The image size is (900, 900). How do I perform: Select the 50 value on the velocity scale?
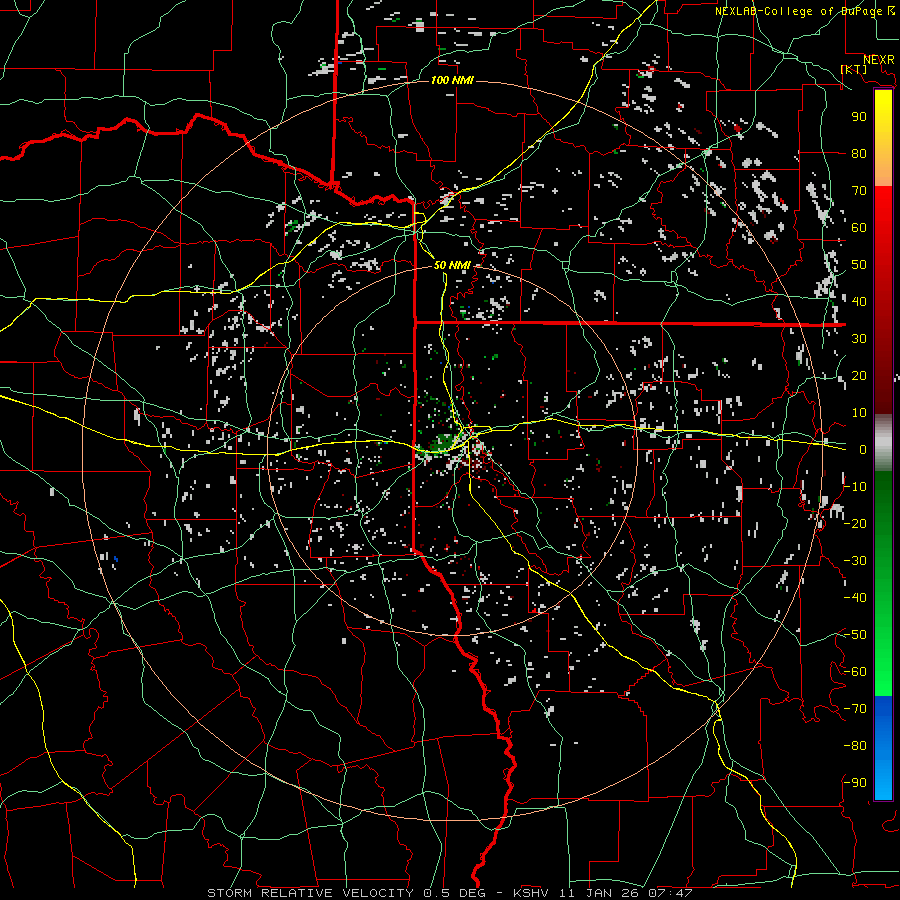pyautogui.click(x=859, y=265)
